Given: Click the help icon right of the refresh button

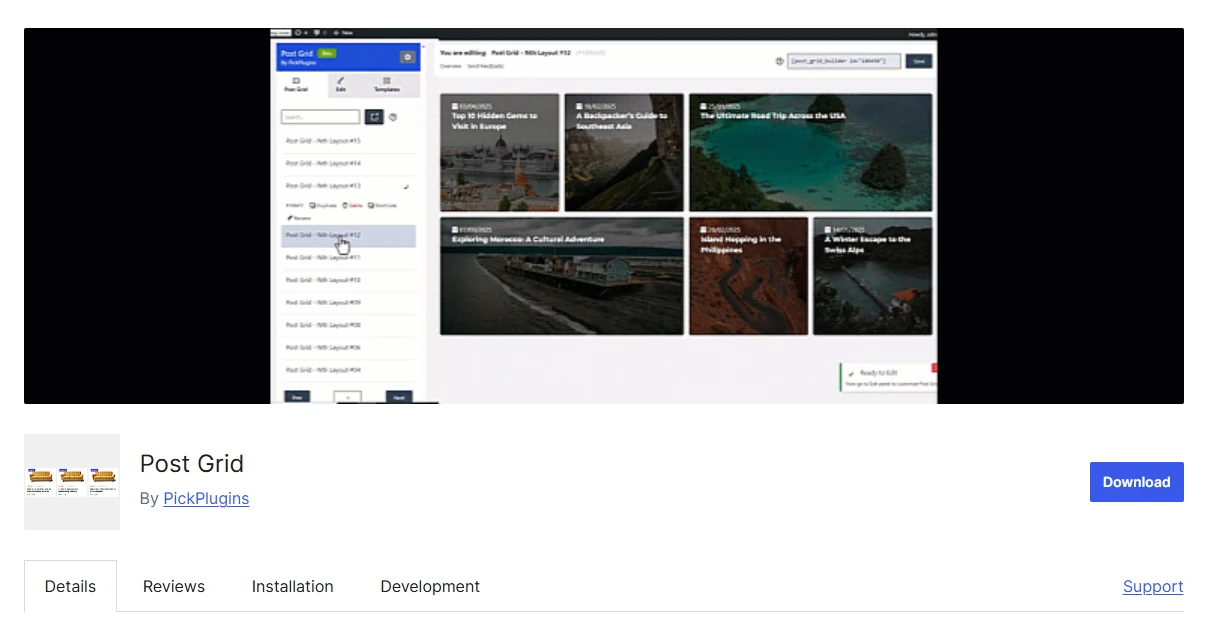Looking at the screenshot, I should (x=393, y=117).
